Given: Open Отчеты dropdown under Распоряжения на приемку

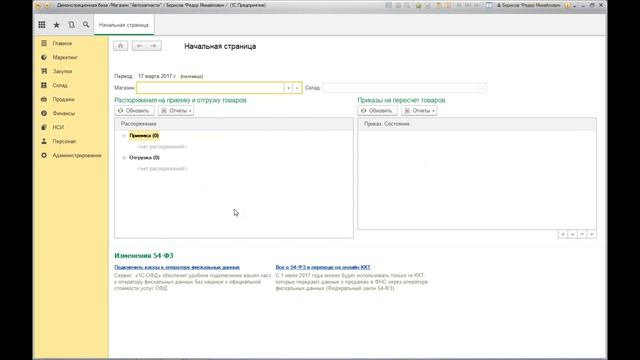Looking at the screenshot, I should (x=176, y=111).
